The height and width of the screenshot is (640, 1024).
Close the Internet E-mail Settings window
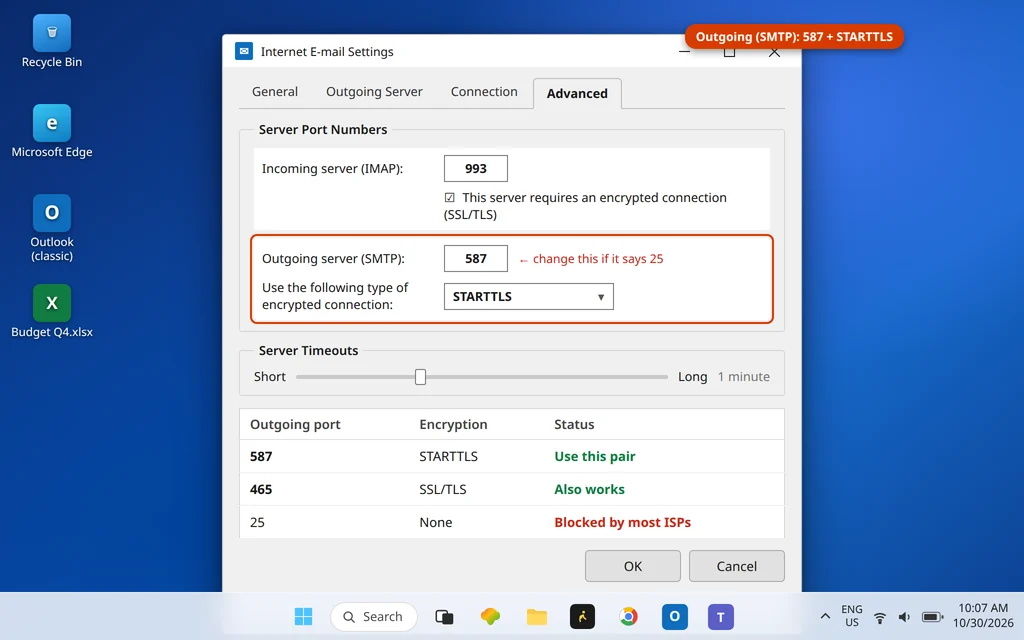(775, 54)
